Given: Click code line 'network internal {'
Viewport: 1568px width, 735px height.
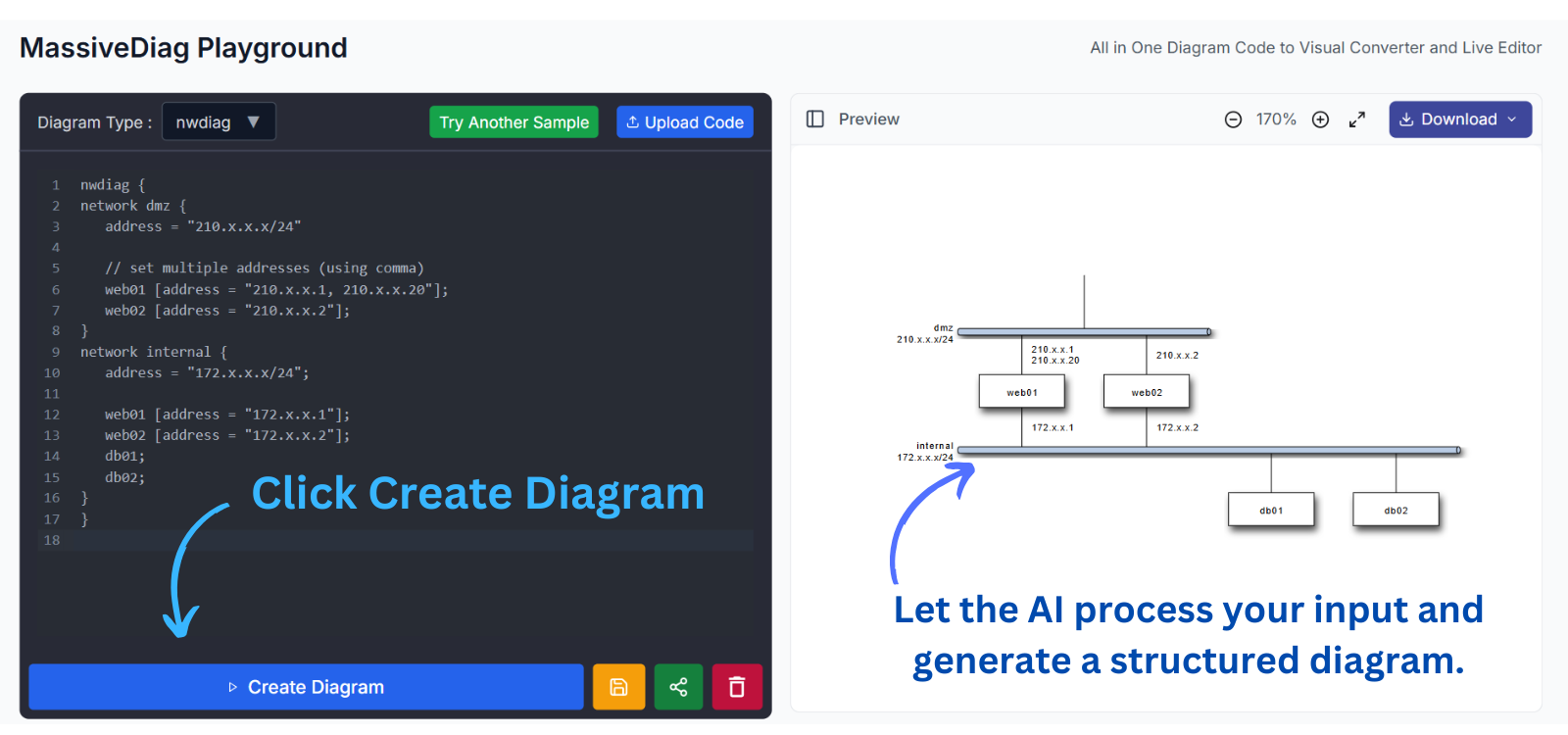Looking at the screenshot, I should [x=154, y=352].
